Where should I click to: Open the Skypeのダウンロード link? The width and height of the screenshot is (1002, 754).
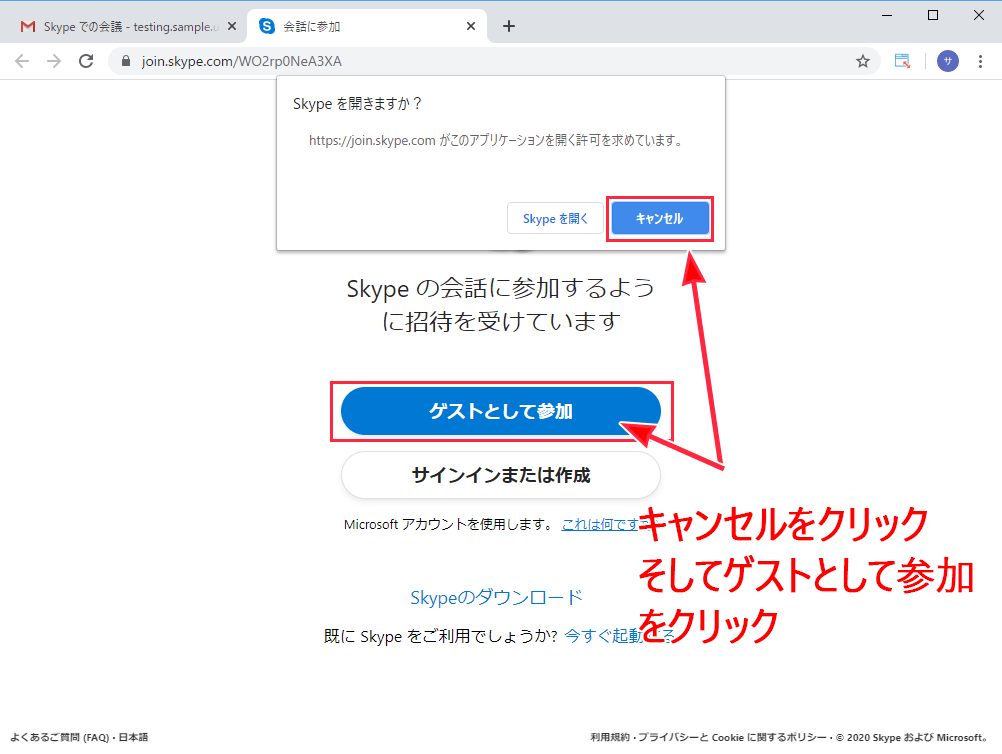[496, 597]
